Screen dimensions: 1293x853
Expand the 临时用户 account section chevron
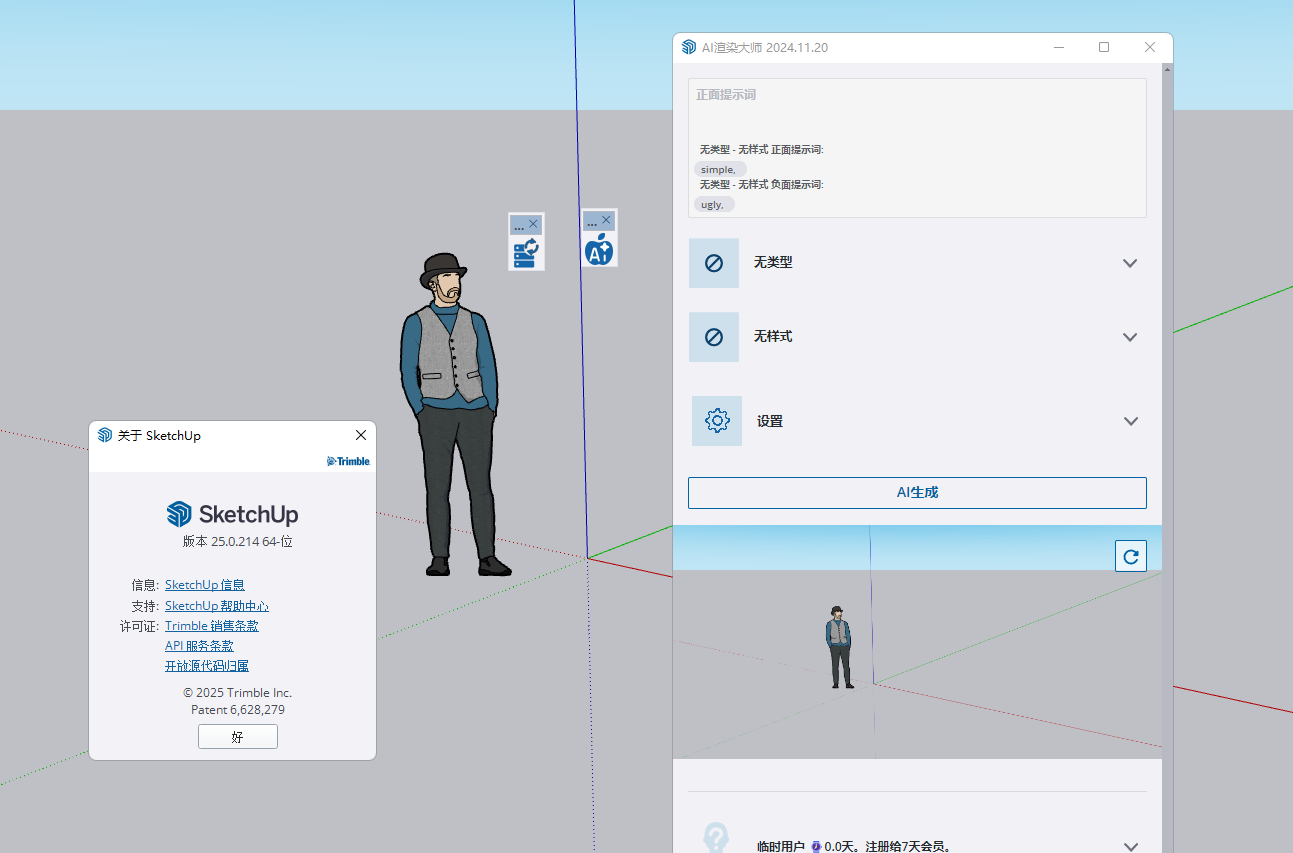pos(1130,846)
